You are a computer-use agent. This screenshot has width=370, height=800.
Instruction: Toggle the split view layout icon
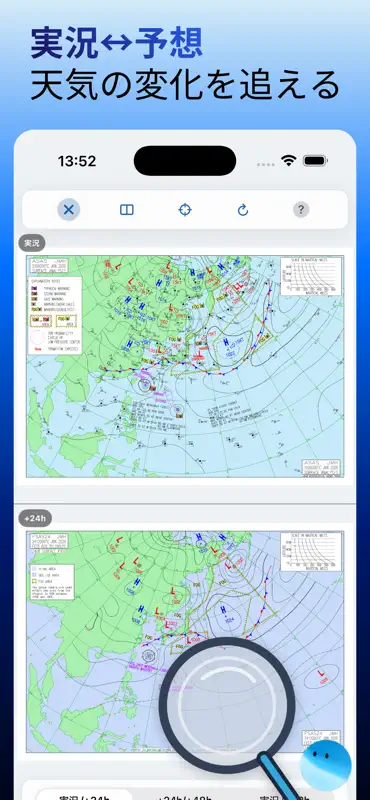[127, 210]
